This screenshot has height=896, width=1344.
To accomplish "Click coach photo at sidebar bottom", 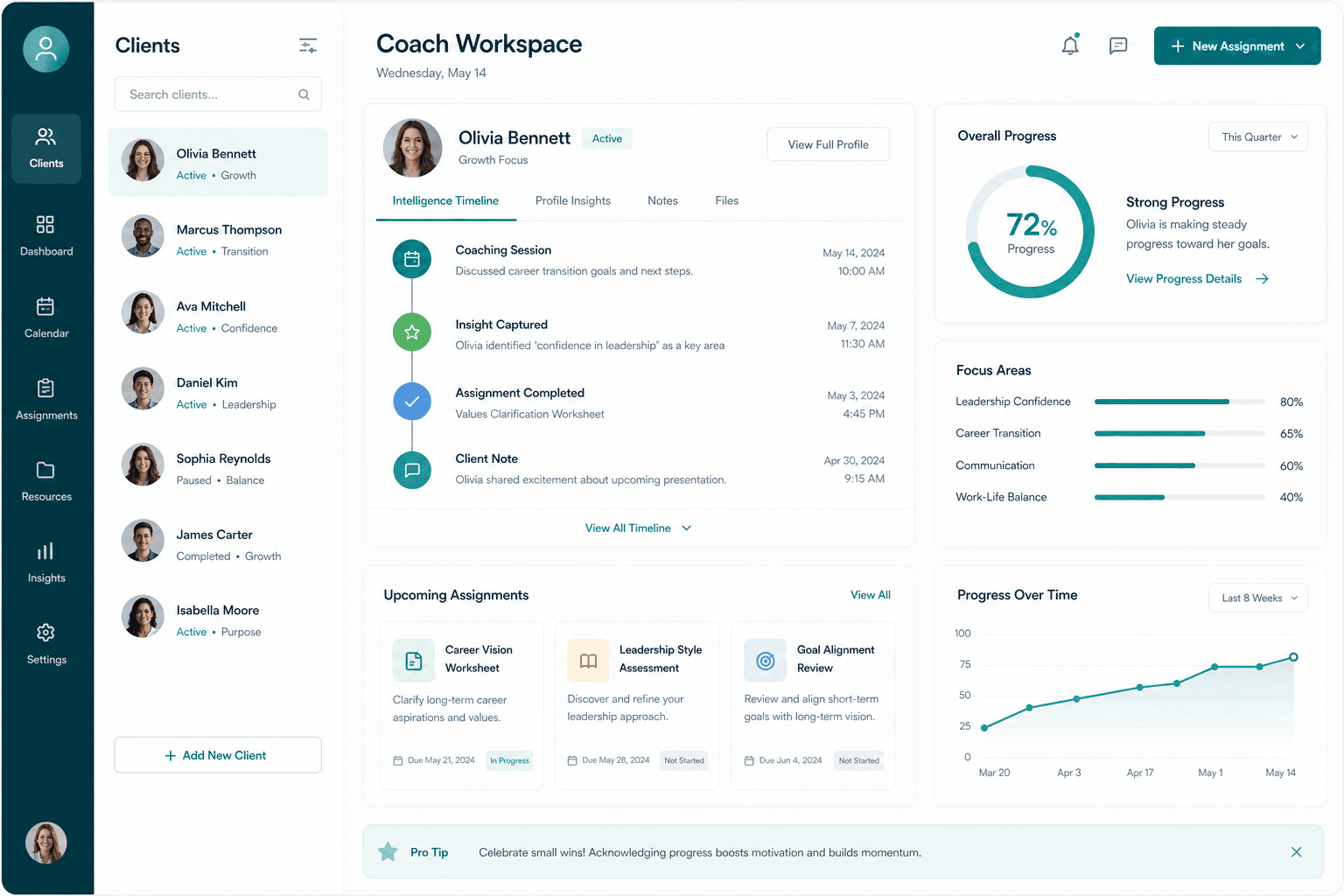I will point(46,843).
